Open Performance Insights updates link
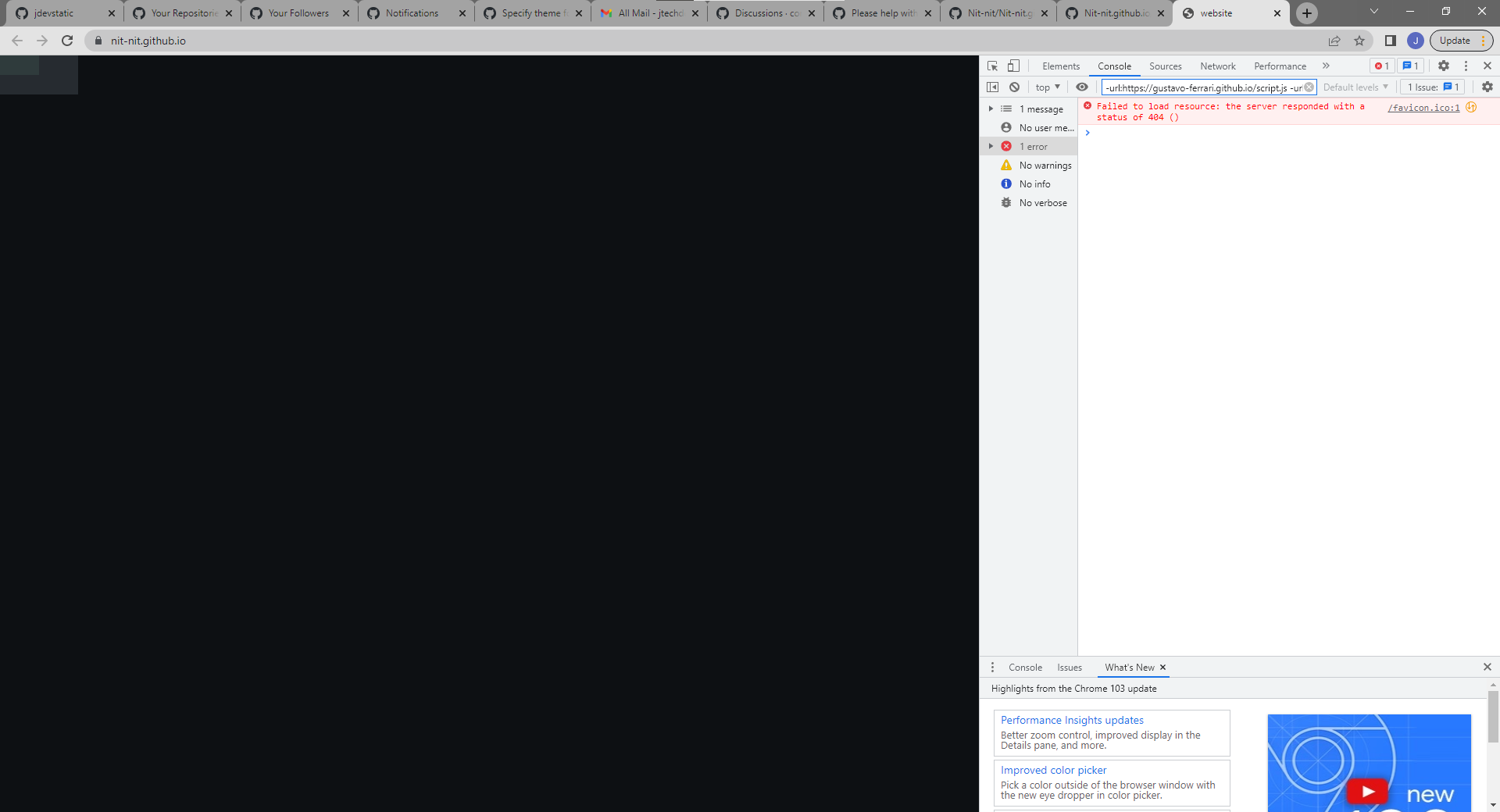This screenshot has width=1500, height=812. click(1072, 720)
